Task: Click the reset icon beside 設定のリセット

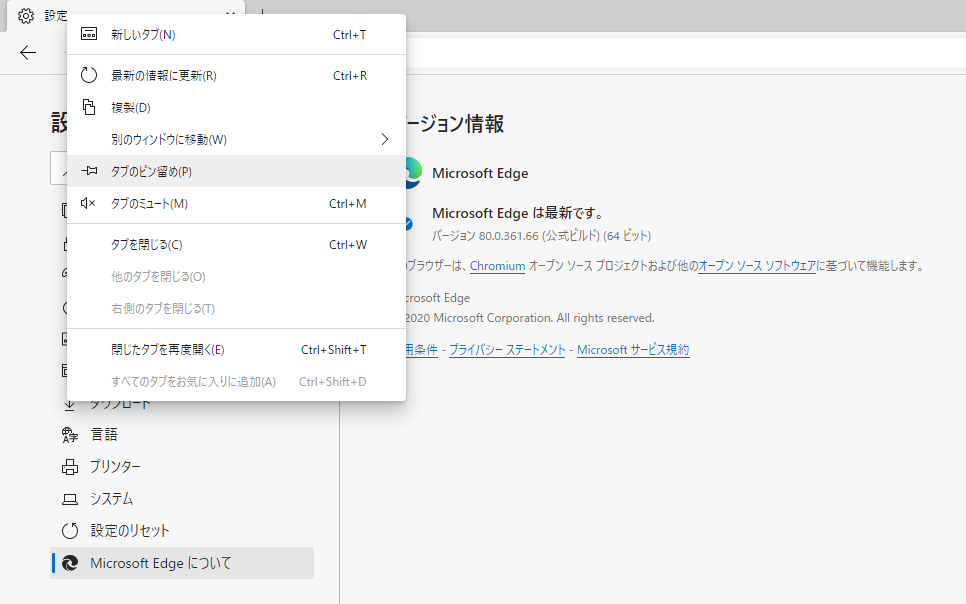Action: point(70,531)
